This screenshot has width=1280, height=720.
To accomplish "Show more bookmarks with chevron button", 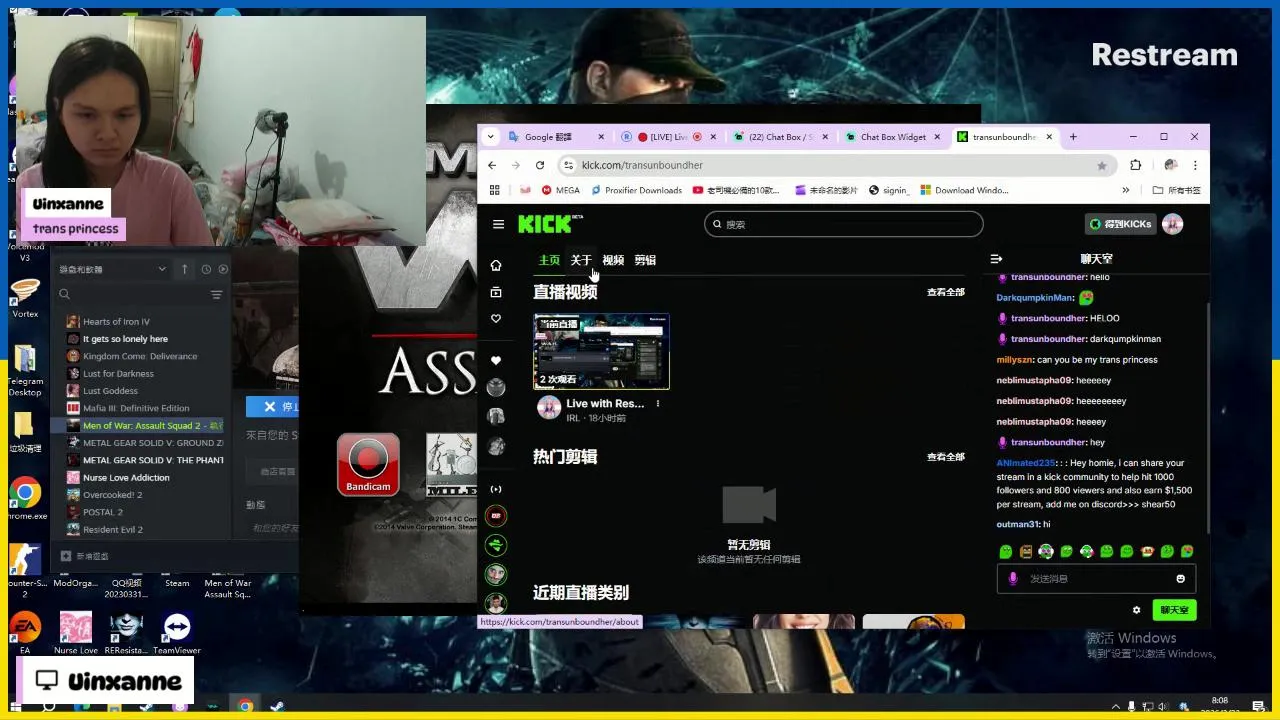I will 1125,190.
